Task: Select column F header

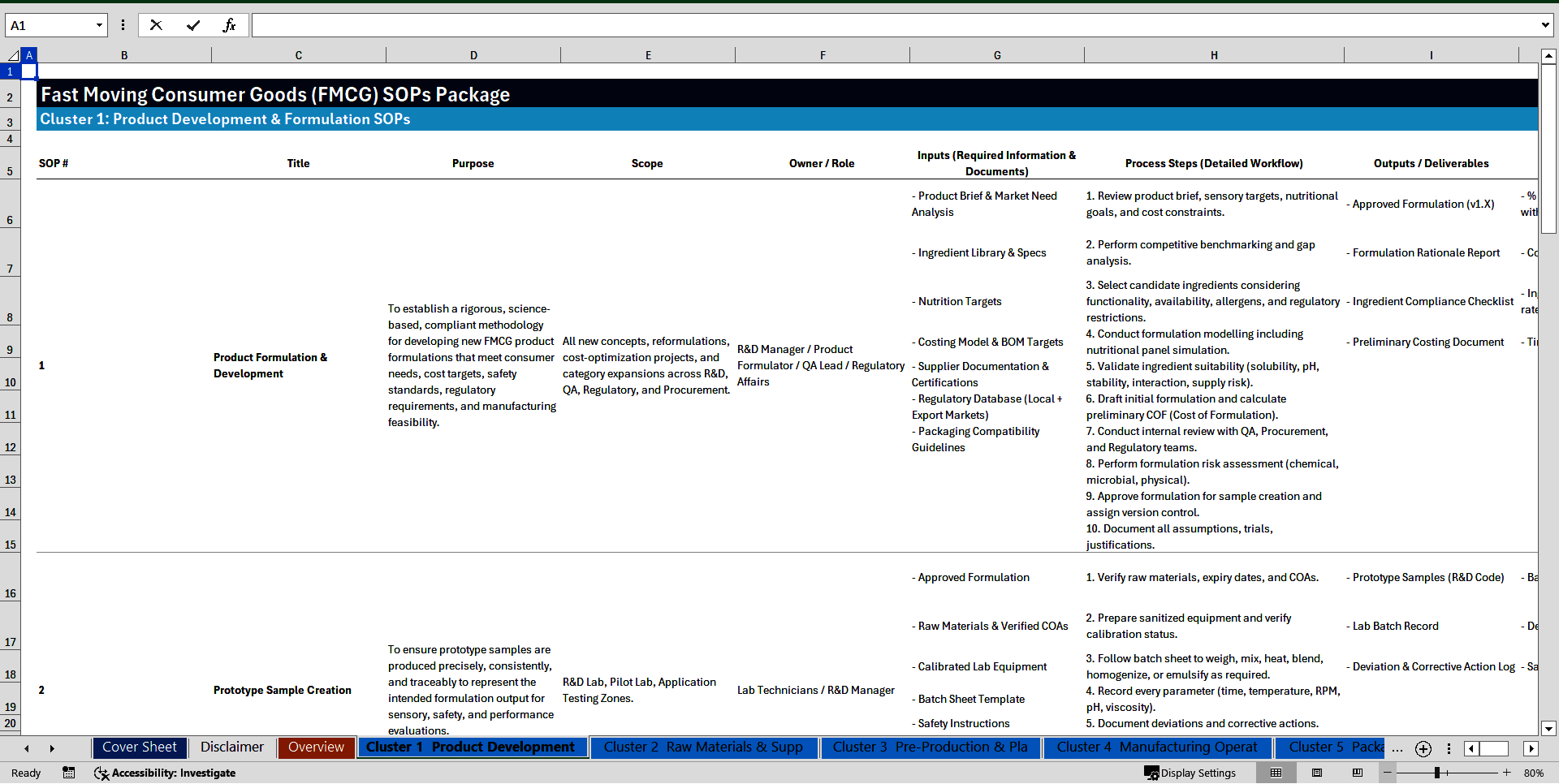Action: [823, 55]
